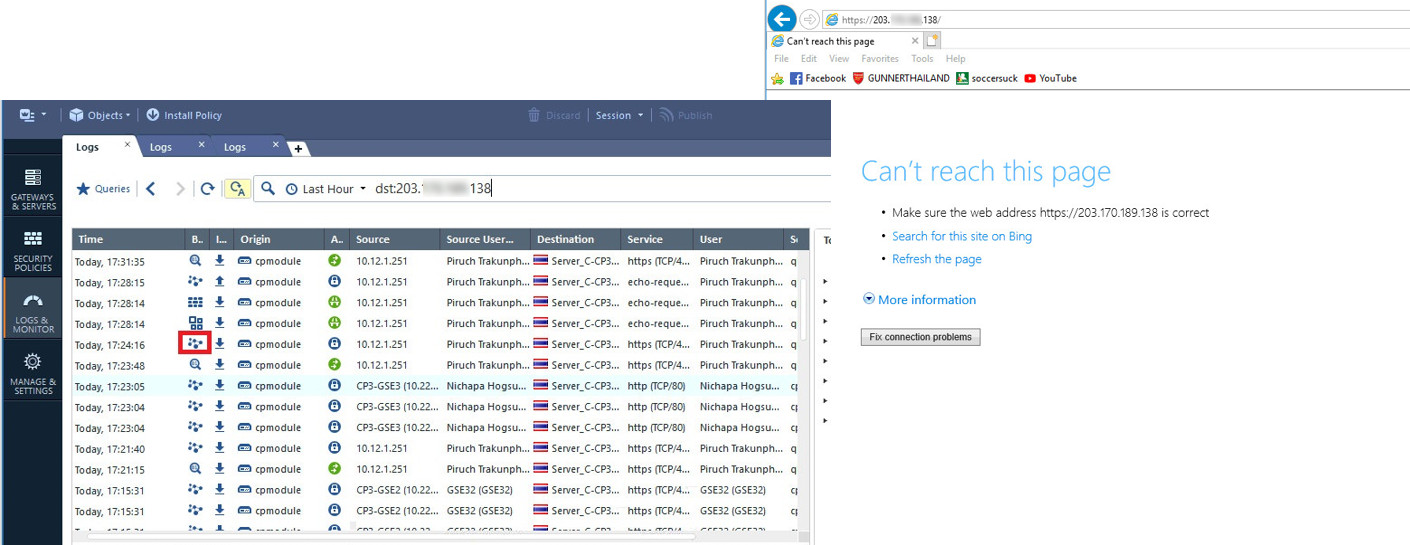Click the search magnifier icon in query bar
Screen dimensions: 1410x545
click(268, 188)
